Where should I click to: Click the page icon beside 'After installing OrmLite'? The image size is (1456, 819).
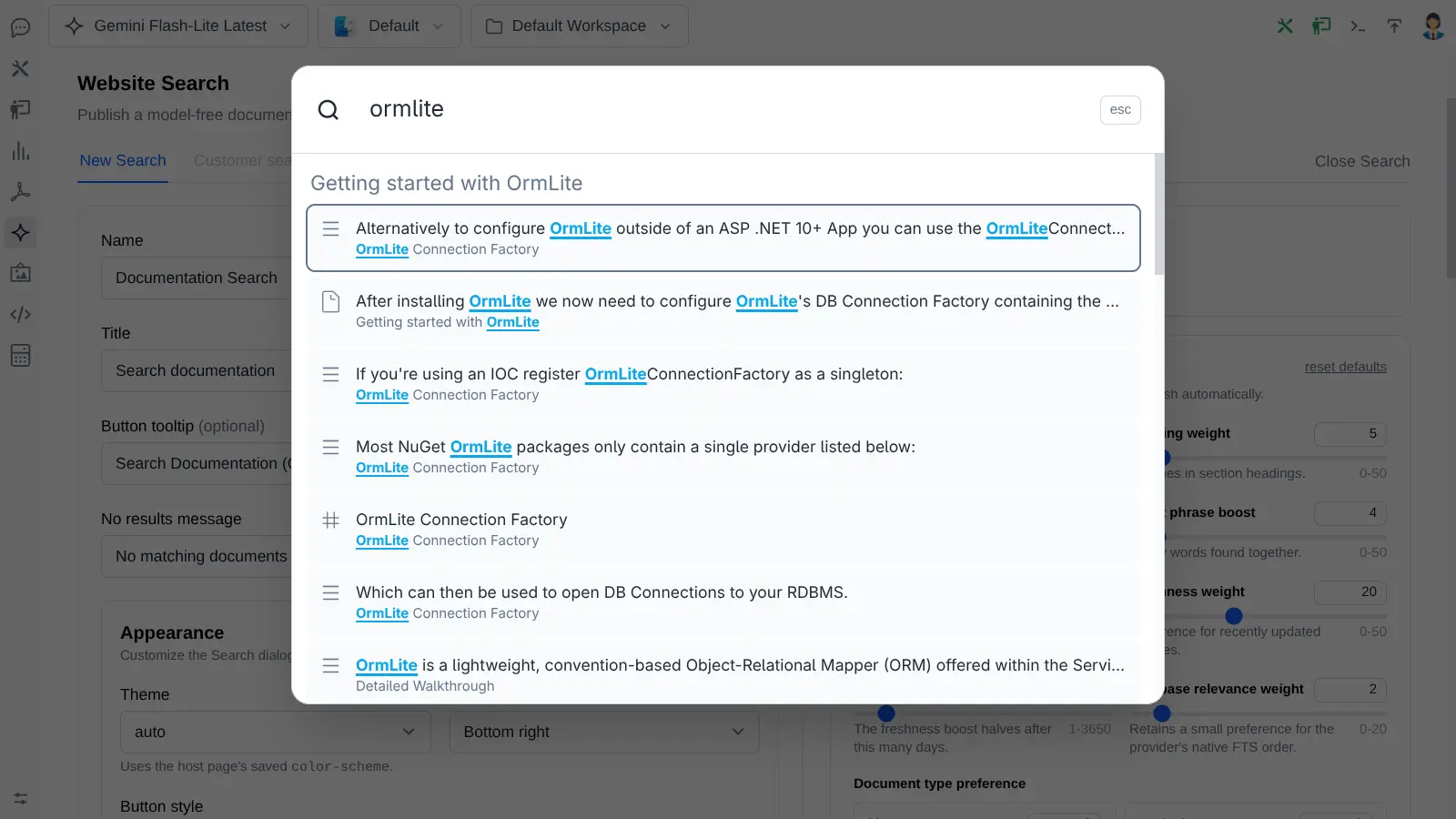click(331, 301)
